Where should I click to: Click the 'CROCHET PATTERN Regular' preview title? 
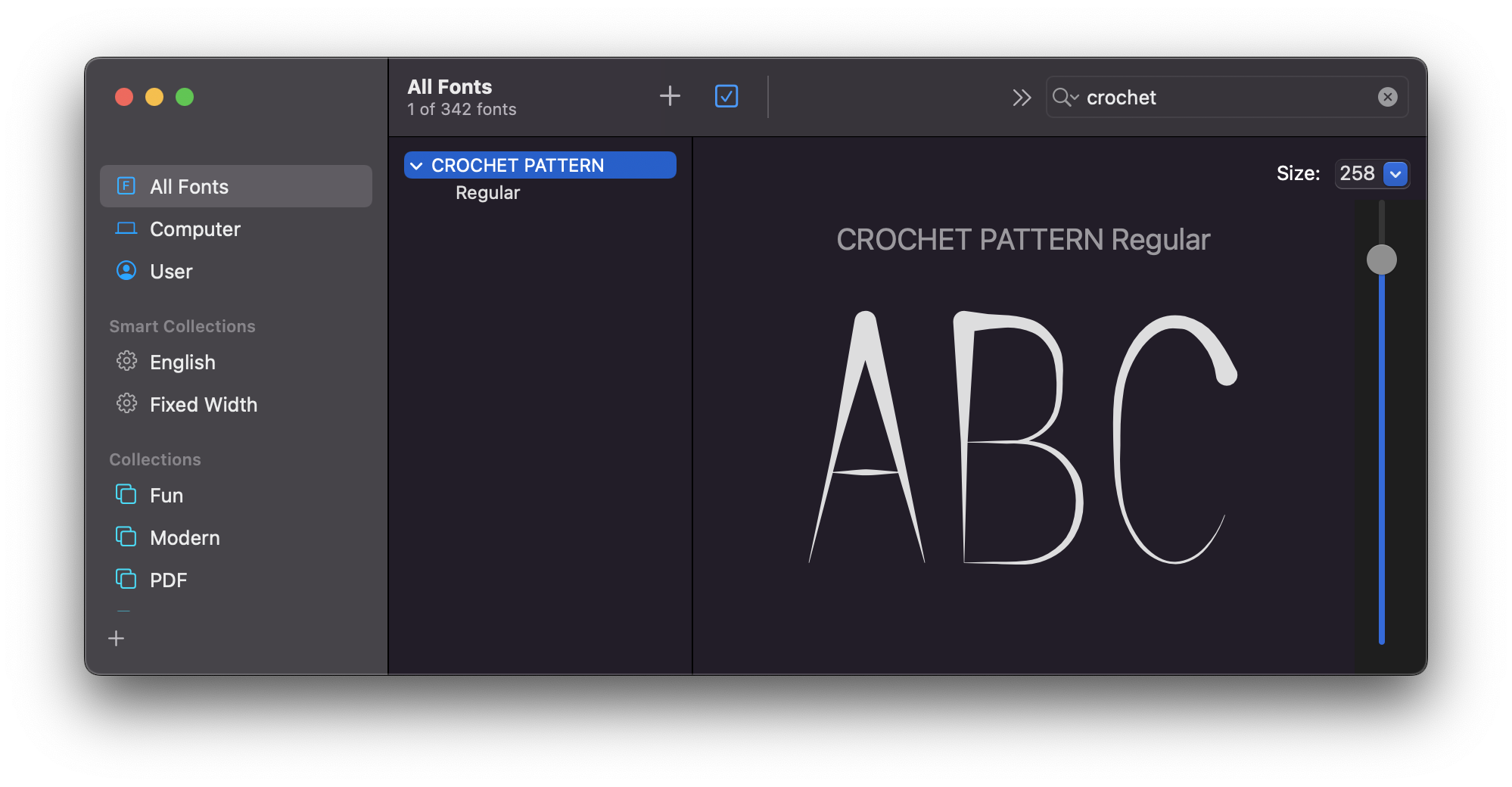coord(1023,240)
